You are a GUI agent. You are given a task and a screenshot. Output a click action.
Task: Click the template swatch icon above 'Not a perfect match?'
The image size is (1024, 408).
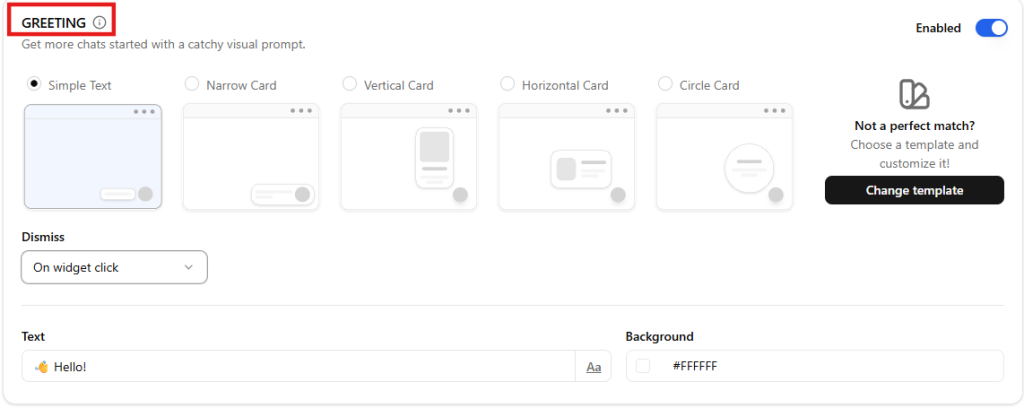coord(914,95)
